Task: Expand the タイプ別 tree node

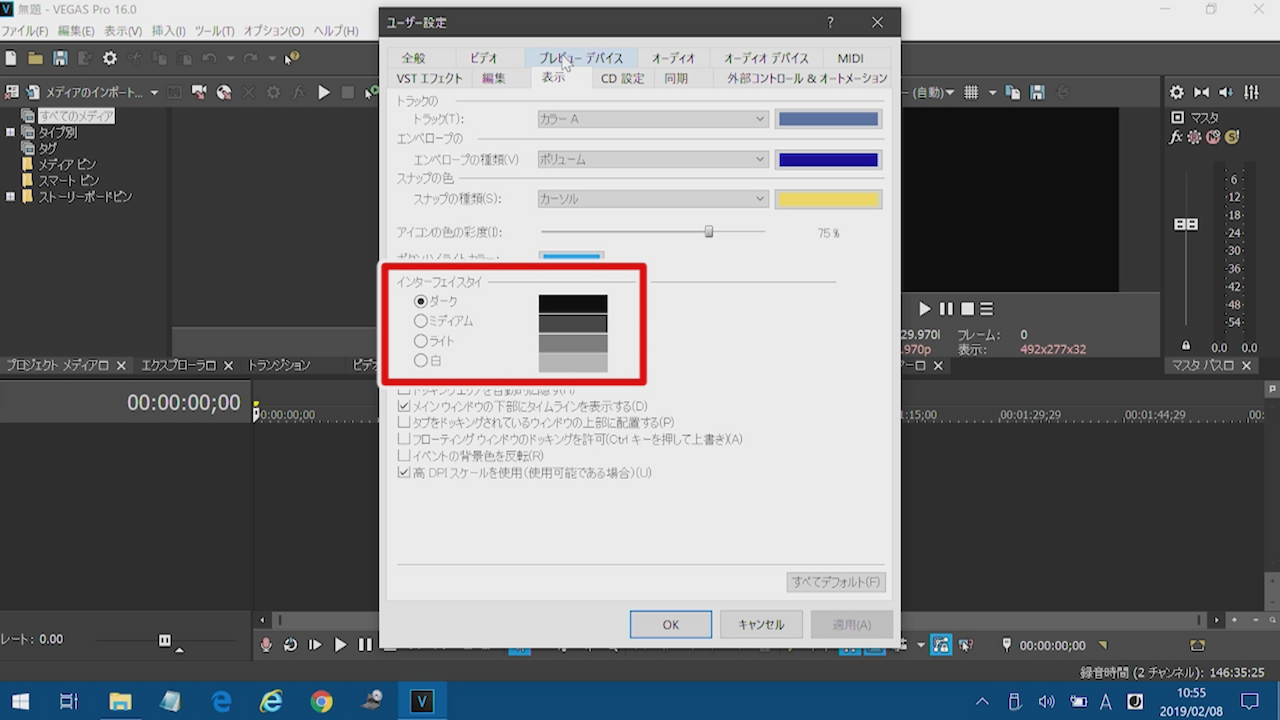Action: tap(11, 133)
